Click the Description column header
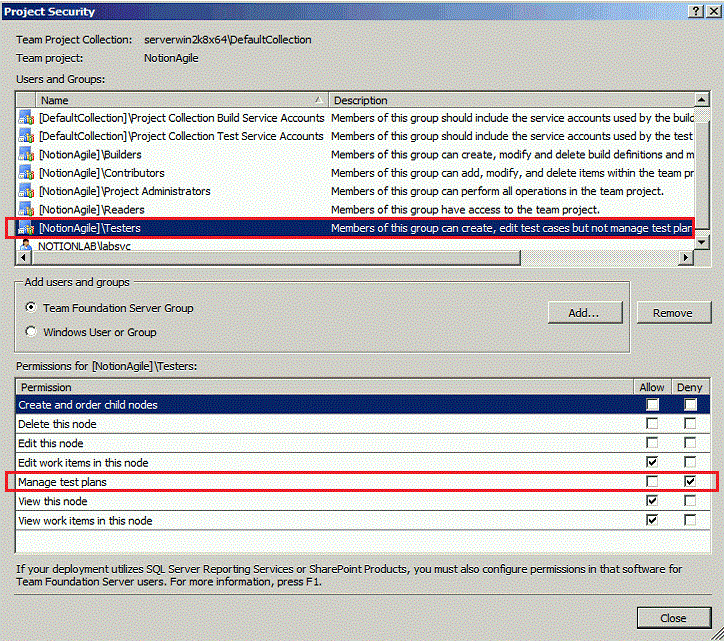 pos(512,100)
